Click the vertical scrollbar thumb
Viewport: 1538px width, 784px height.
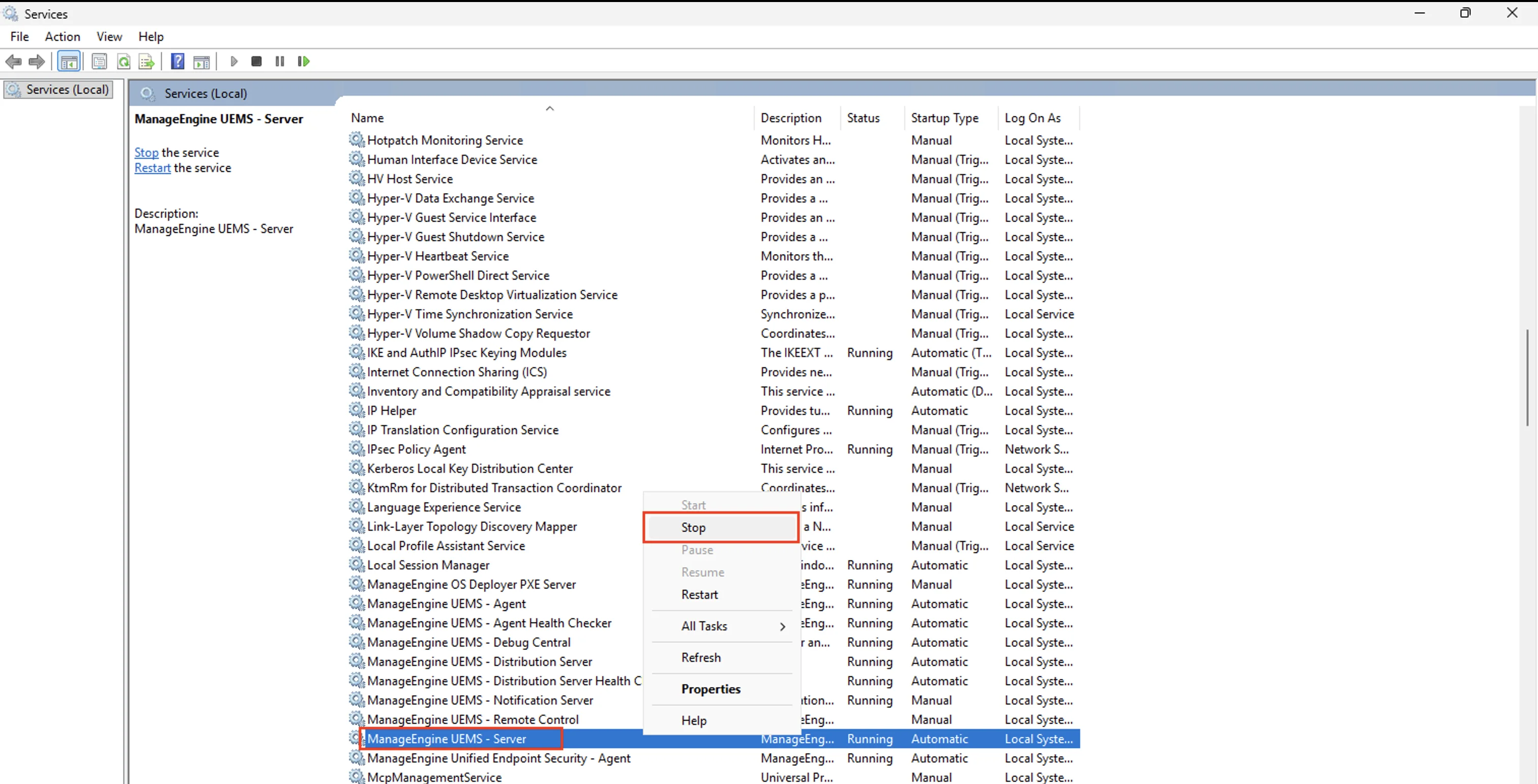pos(1527,377)
